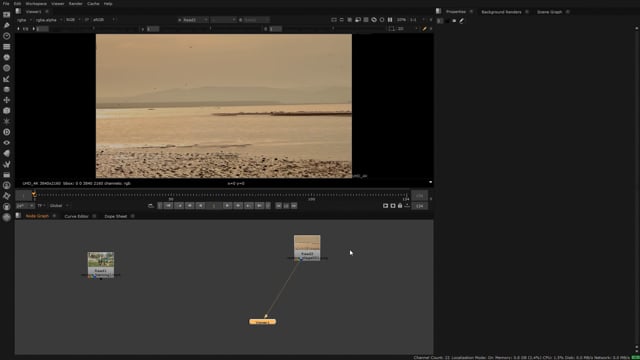The image size is (640, 360).
Task: Open the Keyer nodes toolbar menu
Action: tap(7, 79)
